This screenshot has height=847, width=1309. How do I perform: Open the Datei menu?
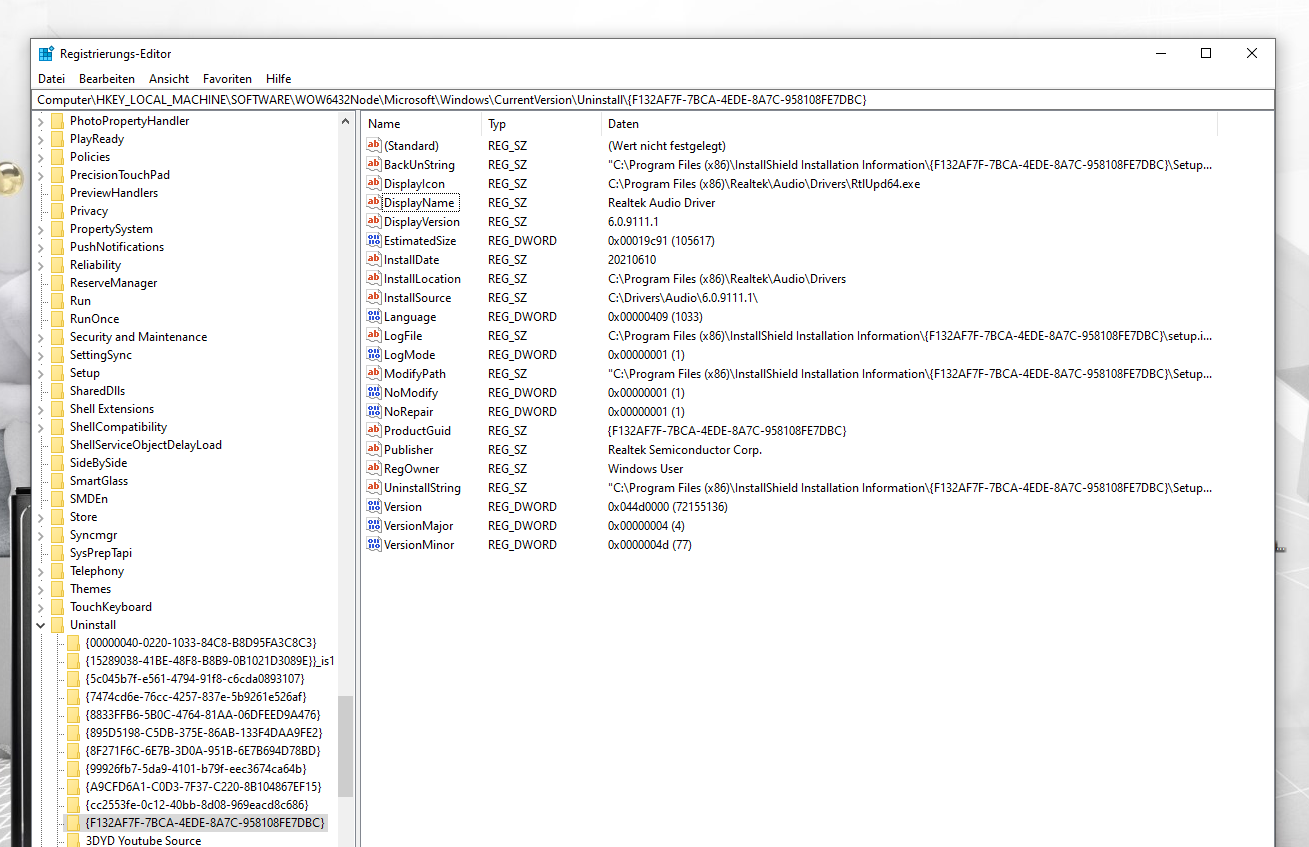pos(51,78)
